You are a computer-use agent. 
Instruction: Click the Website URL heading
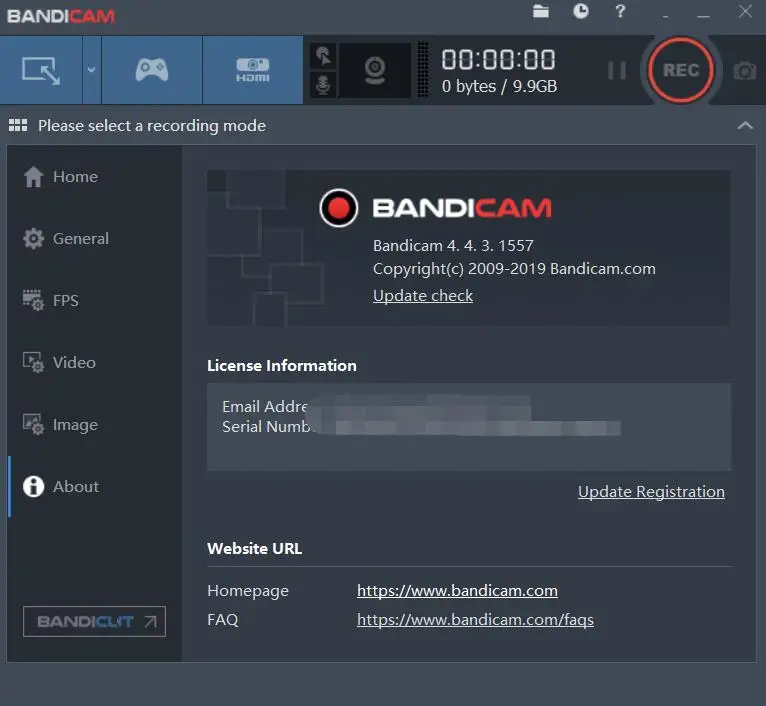tap(255, 548)
